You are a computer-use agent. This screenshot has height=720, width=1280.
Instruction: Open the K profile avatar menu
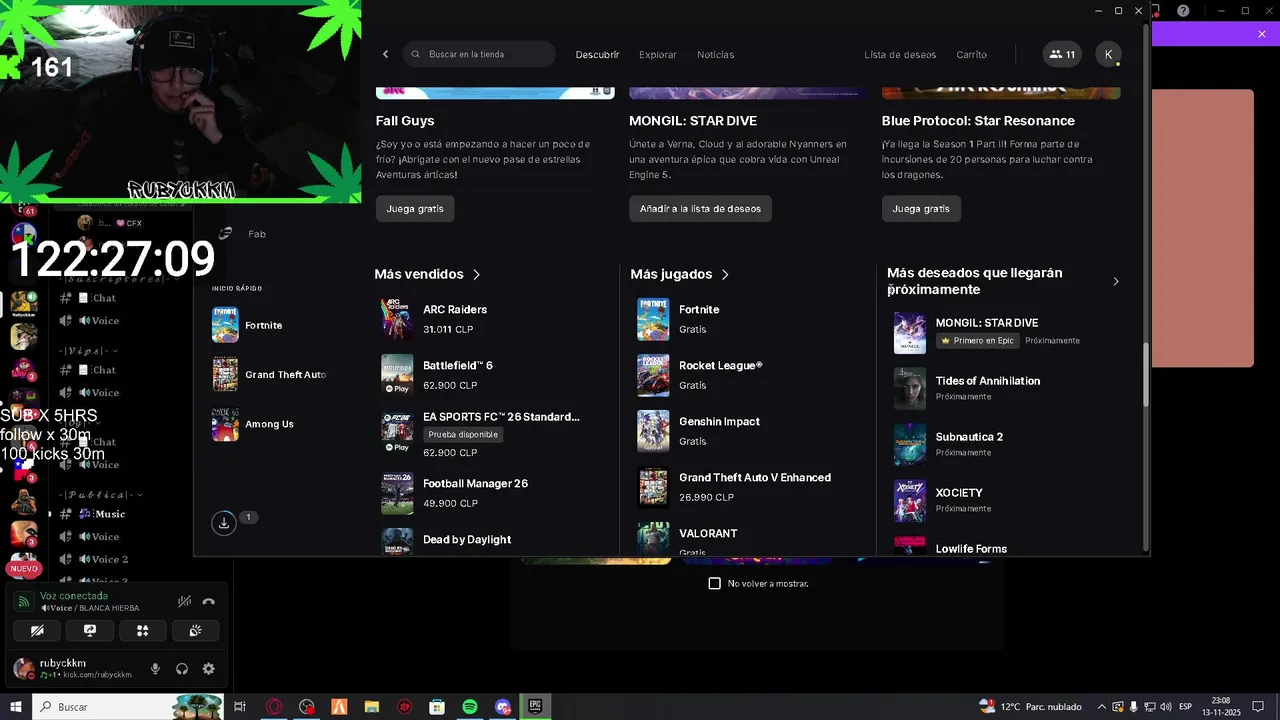1108,55
